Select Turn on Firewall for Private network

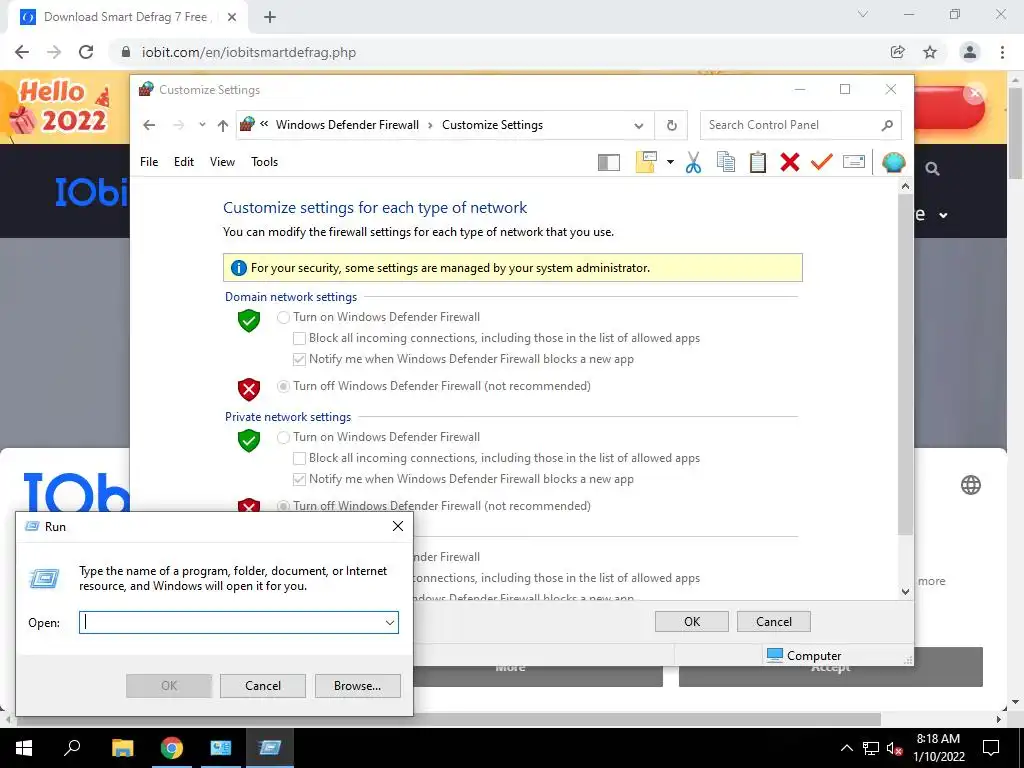pos(283,438)
